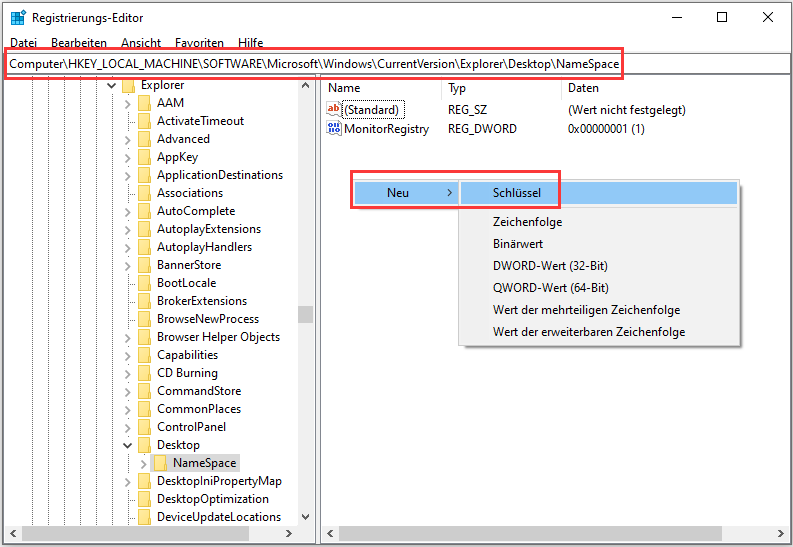Open the Favoriten menu

coord(199,43)
